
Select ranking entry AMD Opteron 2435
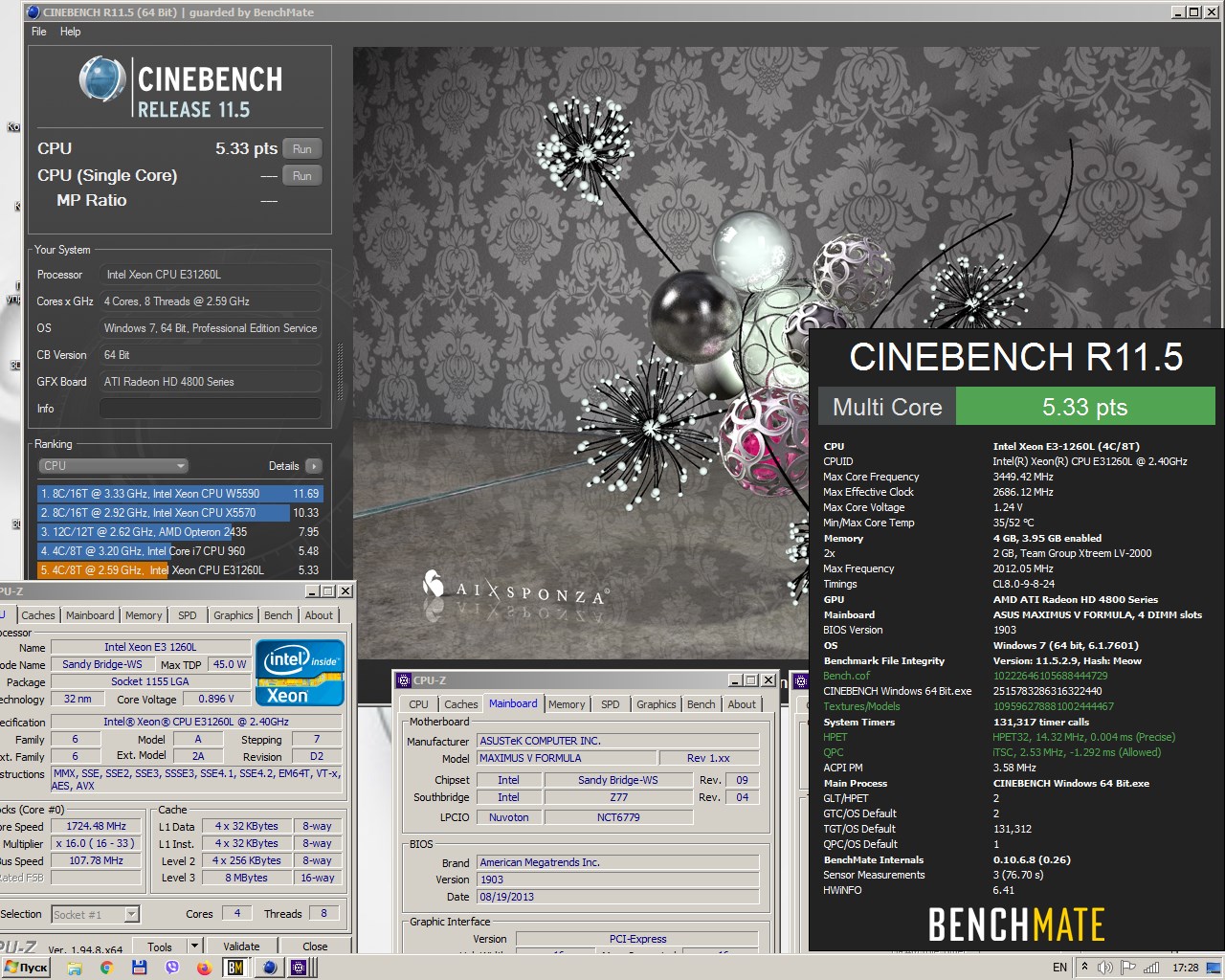[x=180, y=532]
